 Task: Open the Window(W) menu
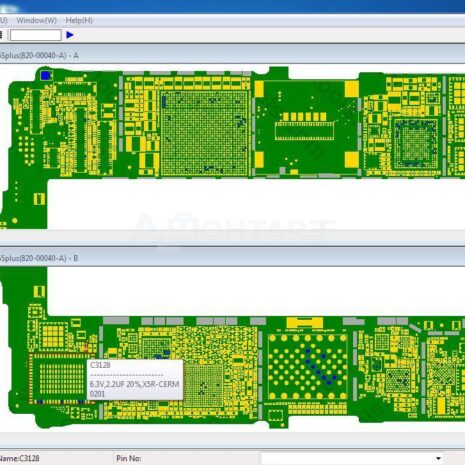click(x=37, y=20)
